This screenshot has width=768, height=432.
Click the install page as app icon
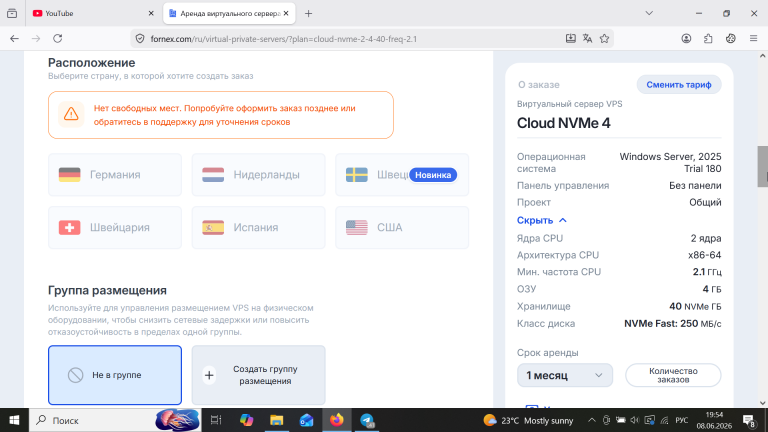pos(571,38)
